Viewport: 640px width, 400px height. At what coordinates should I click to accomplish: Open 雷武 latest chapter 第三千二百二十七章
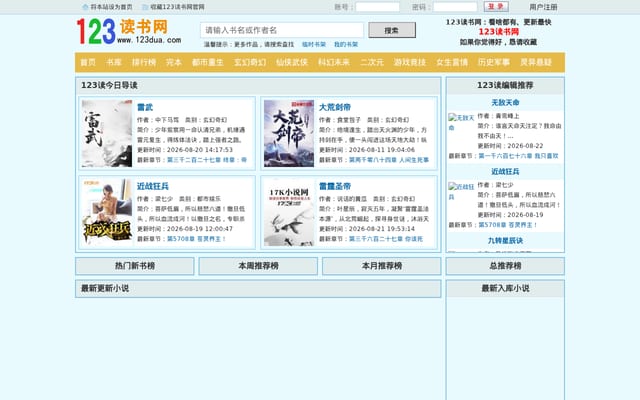207,160
